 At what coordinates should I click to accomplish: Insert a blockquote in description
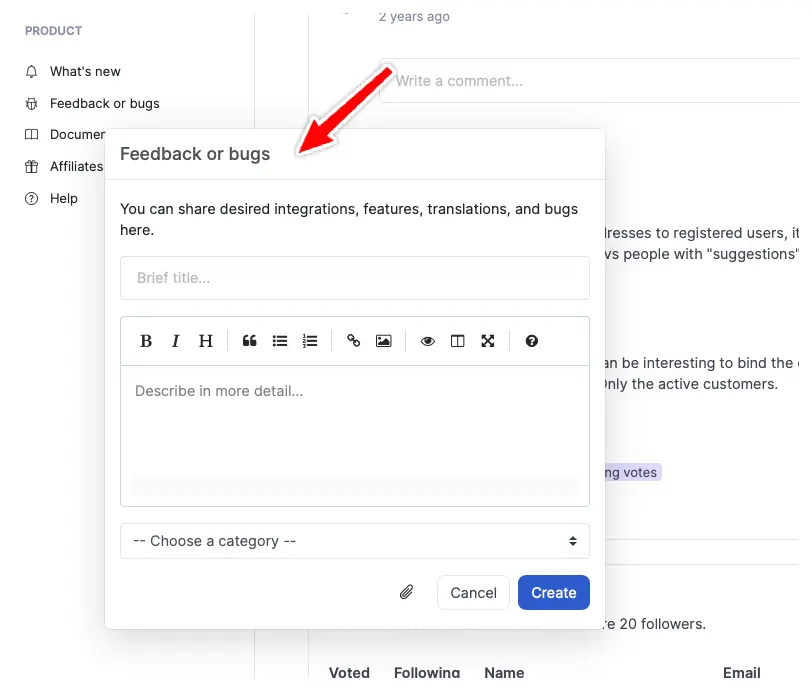click(x=250, y=341)
